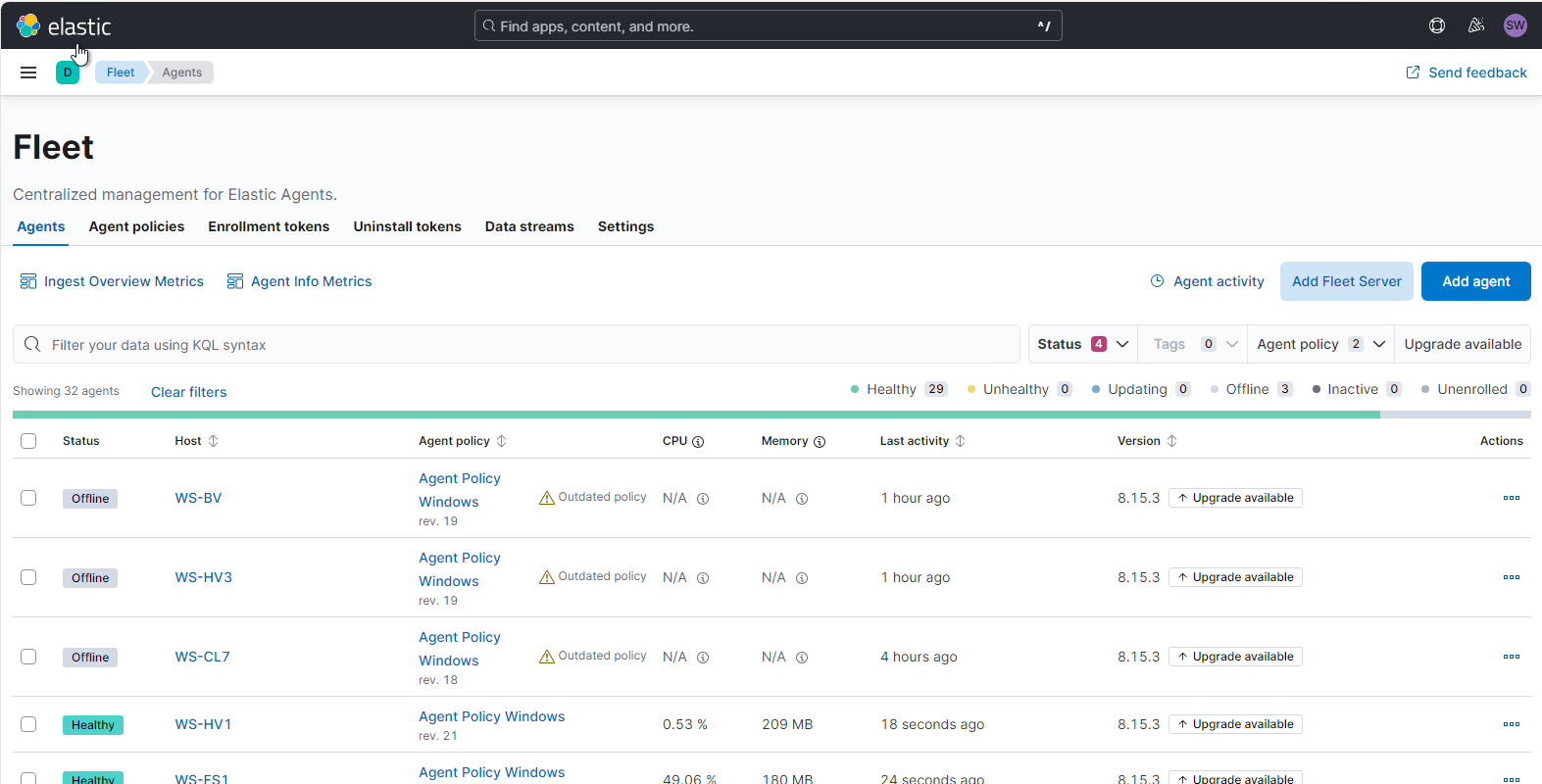Open the Settings tab
Screen dimensions: 1542x784
(625, 226)
